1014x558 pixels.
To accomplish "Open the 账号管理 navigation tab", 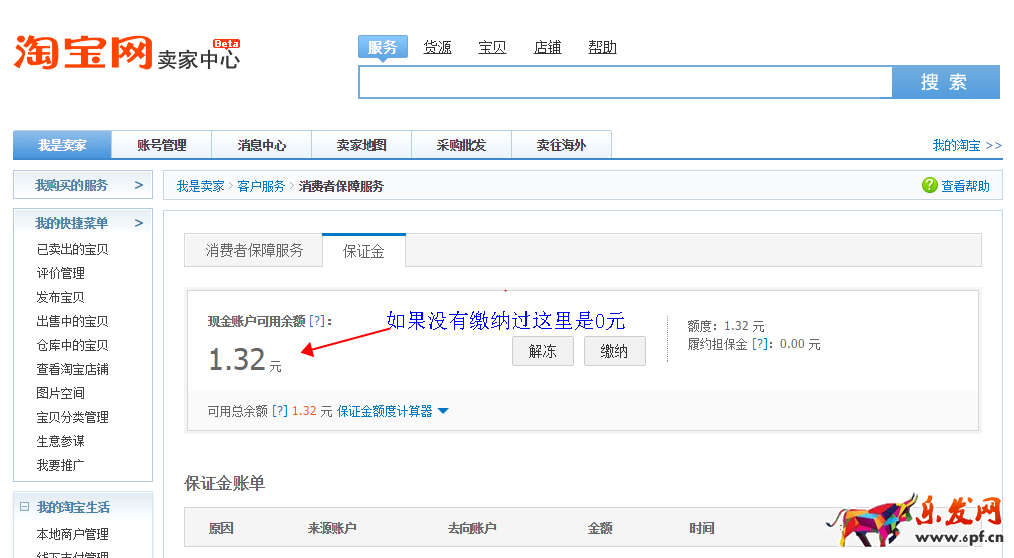I will 162,145.
